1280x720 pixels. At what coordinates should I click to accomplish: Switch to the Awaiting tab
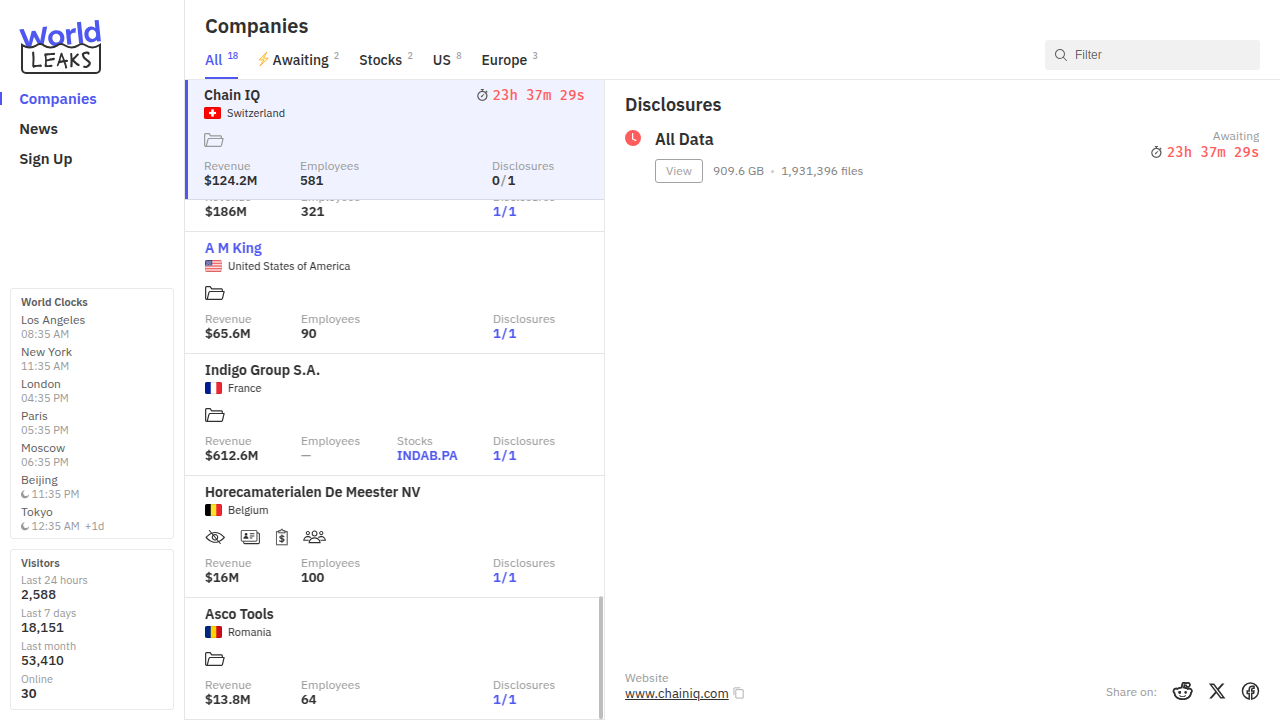coord(298,60)
